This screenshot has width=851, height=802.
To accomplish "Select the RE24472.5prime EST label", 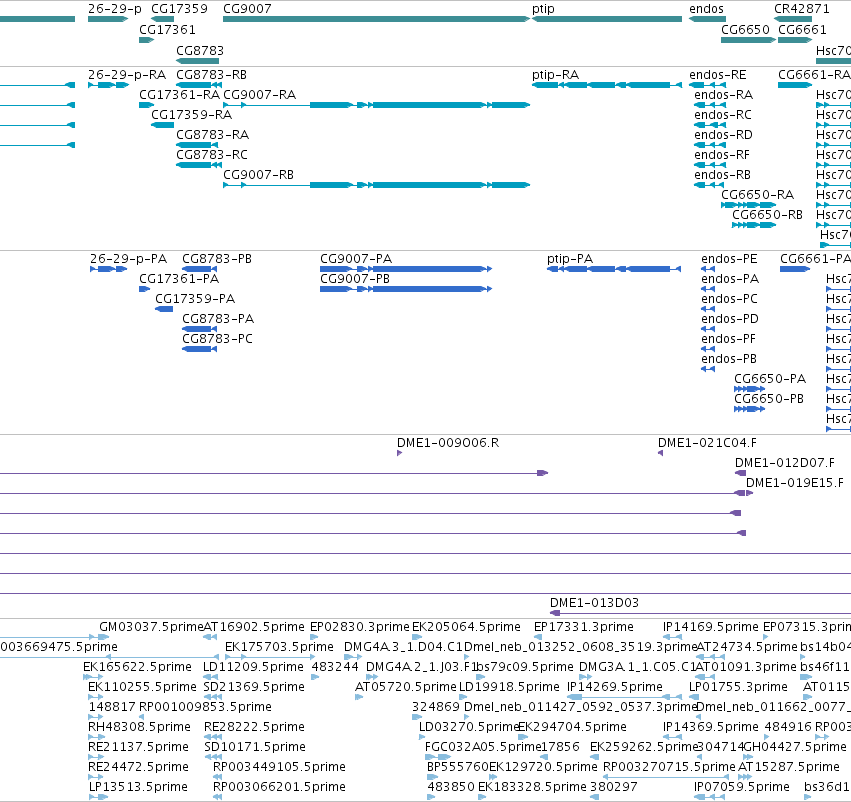I will 138,767.
